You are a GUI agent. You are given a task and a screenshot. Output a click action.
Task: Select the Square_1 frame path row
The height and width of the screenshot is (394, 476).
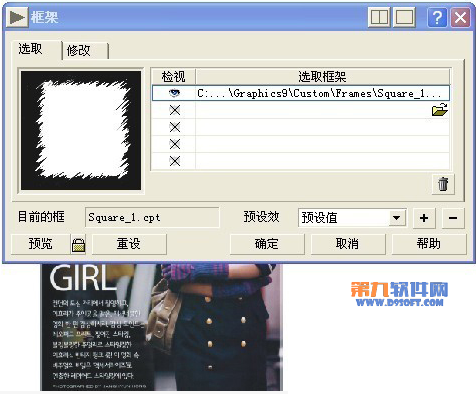point(301,93)
